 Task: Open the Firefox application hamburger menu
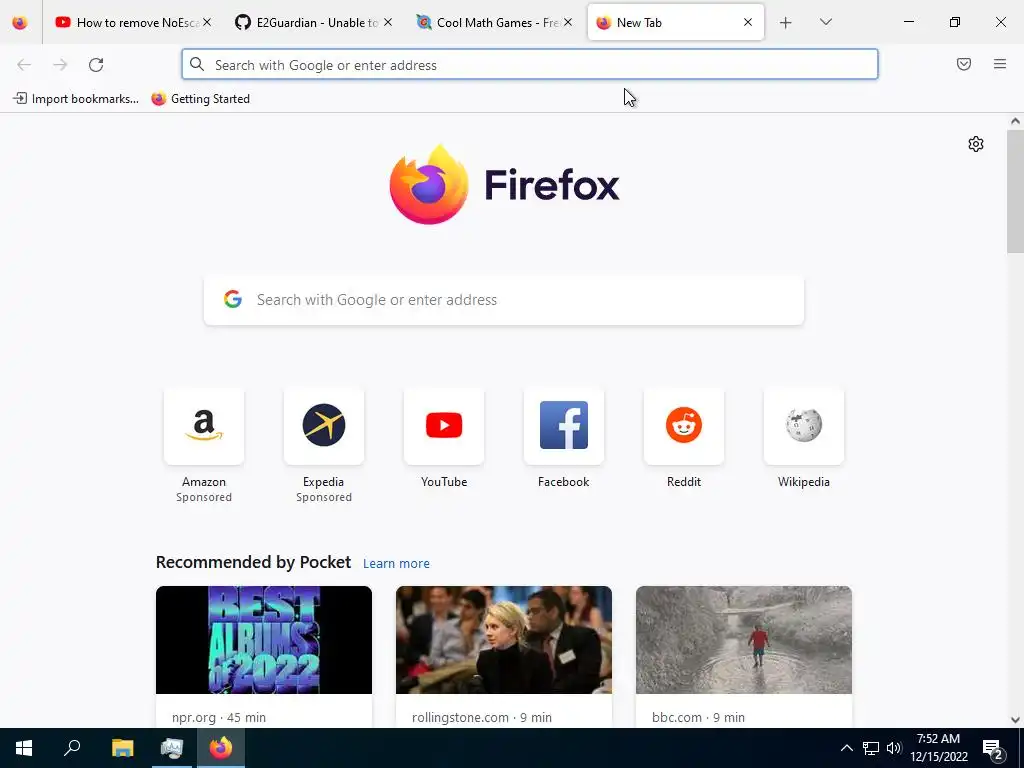coord(1000,64)
